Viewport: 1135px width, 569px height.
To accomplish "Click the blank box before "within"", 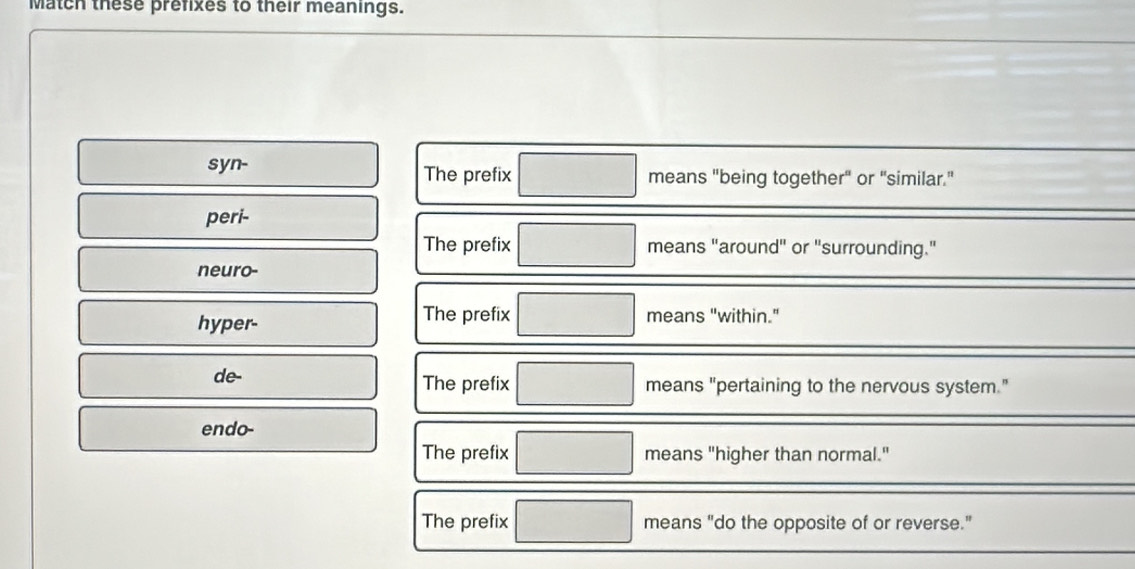I will coord(577,315).
